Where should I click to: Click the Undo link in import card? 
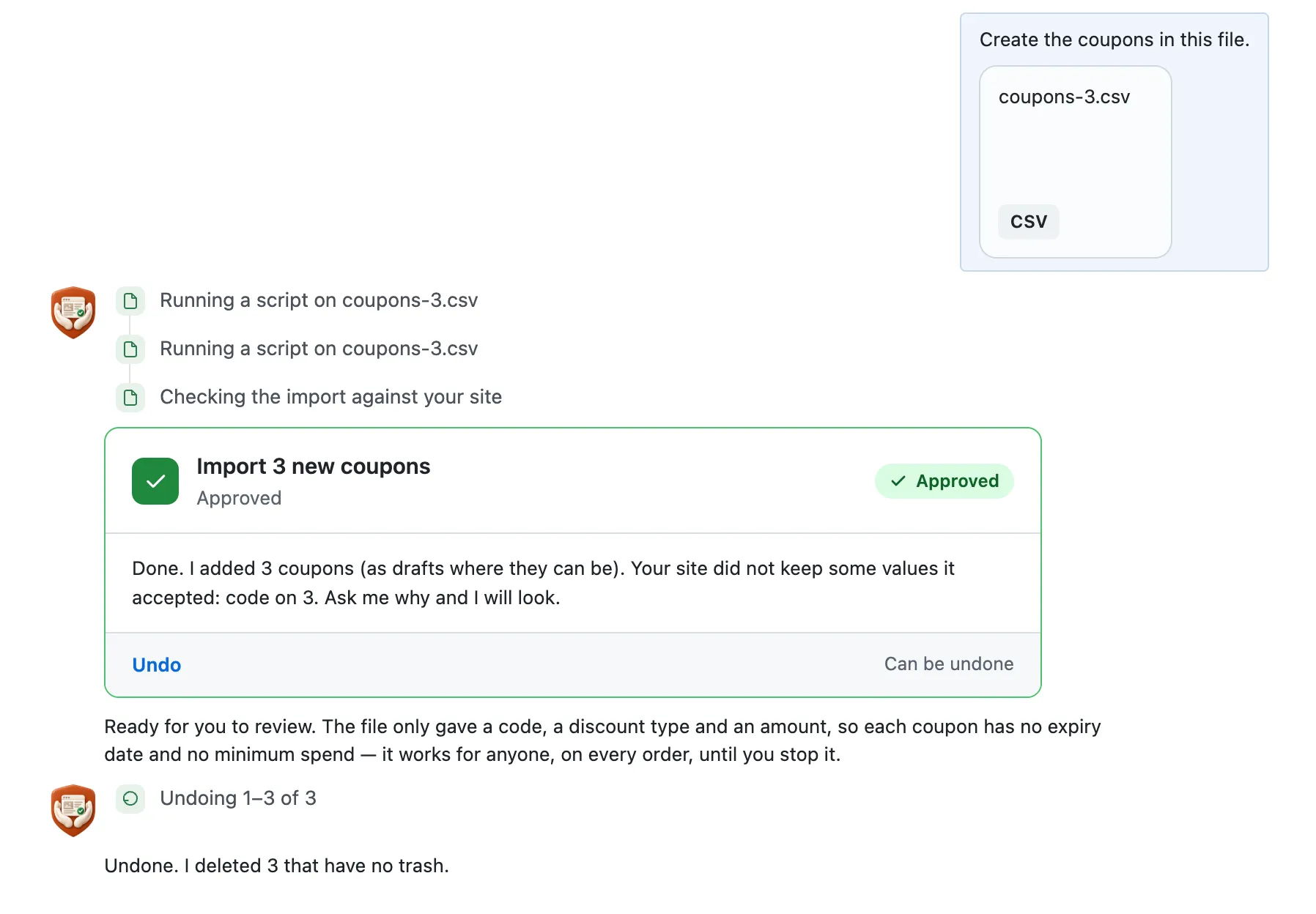coord(156,664)
